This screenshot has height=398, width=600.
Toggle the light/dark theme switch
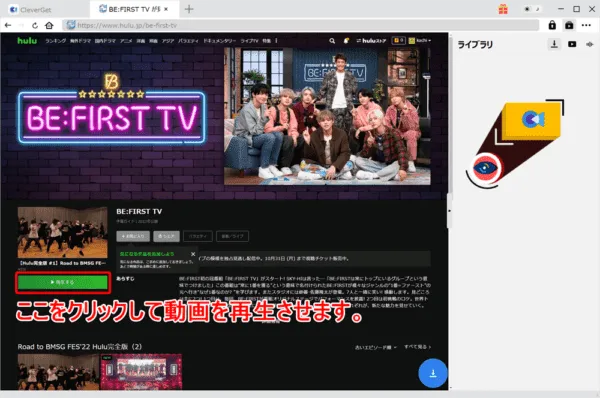pos(532,9)
